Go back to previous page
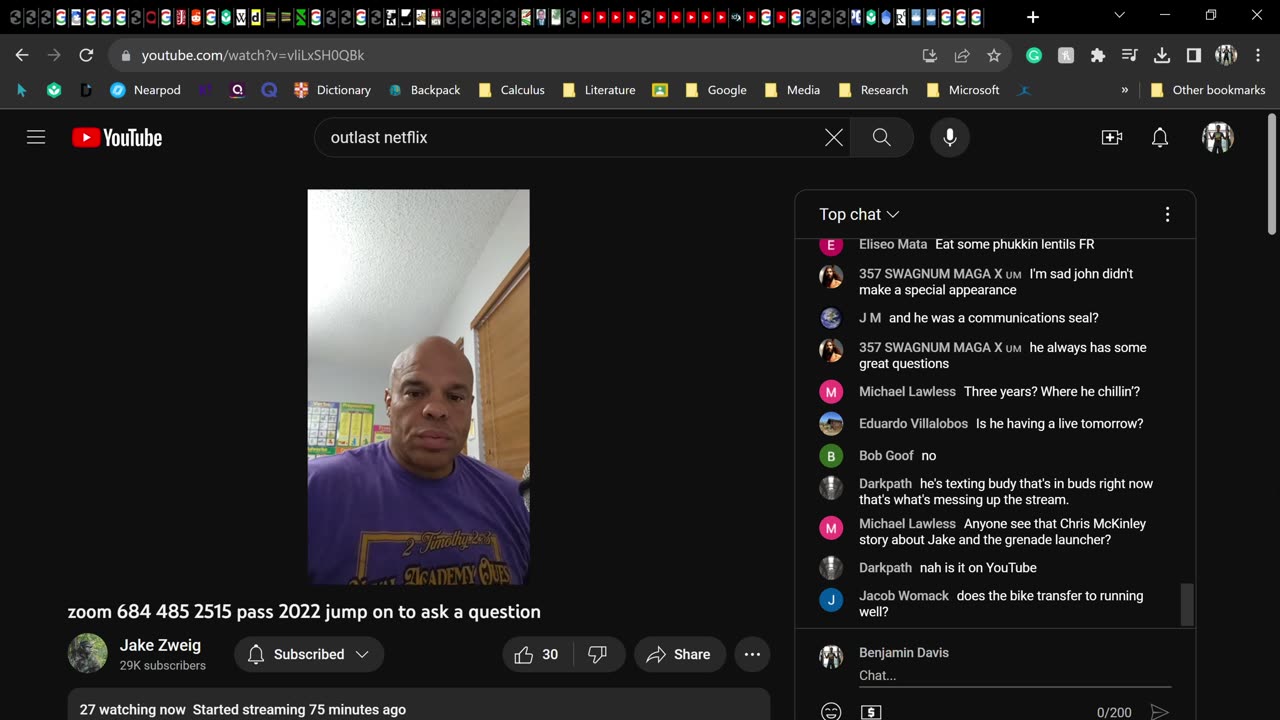The height and width of the screenshot is (720, 1280). coord(22,55)
